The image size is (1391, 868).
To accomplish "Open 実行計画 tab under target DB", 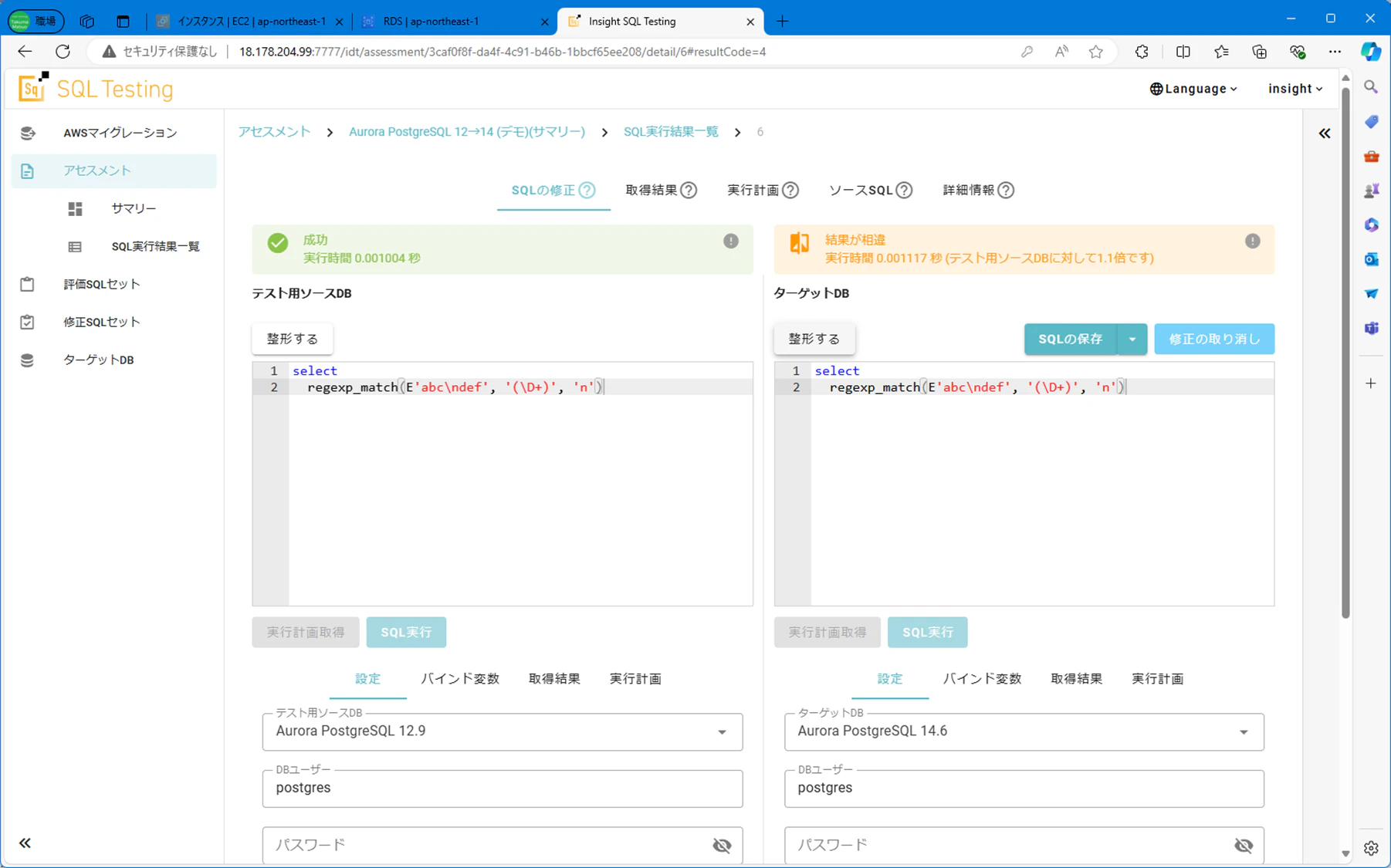I will 1157,679.
